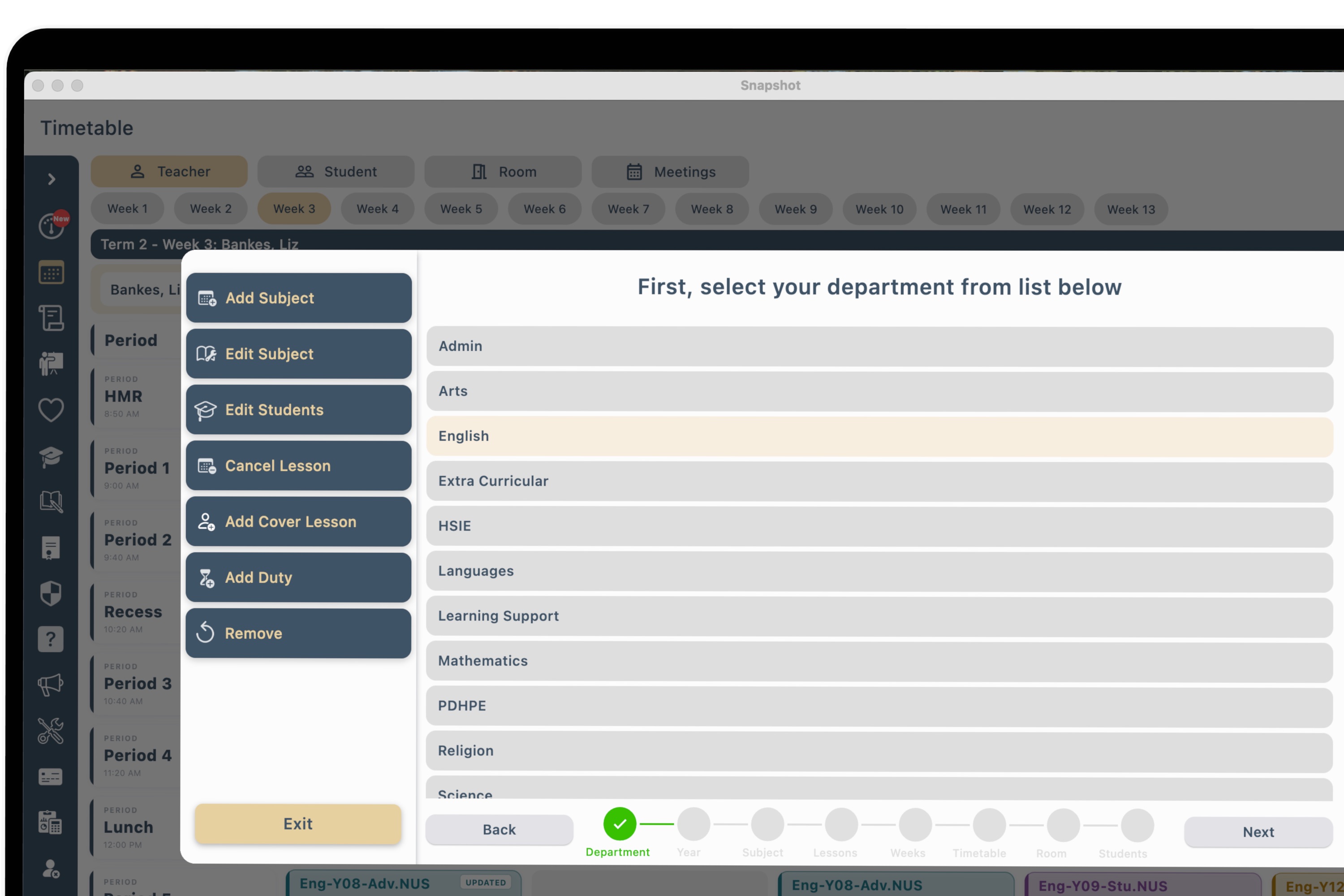Choose the English department

click(880, 436)
